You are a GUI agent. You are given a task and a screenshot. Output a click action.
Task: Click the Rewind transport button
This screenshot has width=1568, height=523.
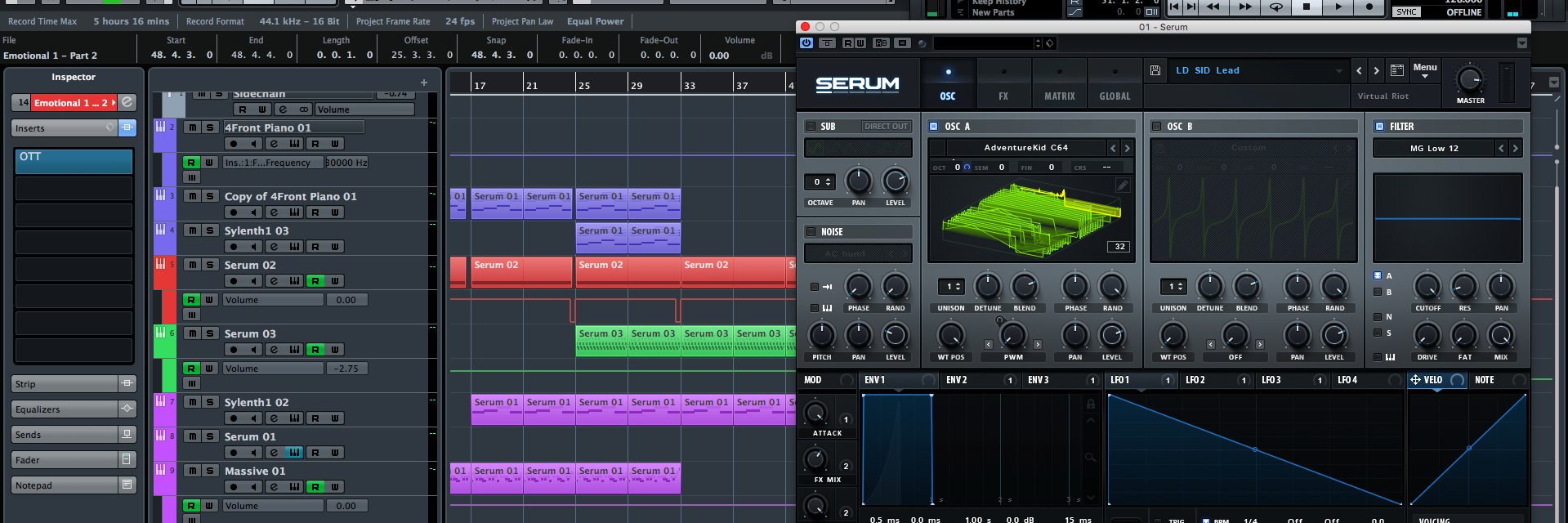coord(1213,7)
